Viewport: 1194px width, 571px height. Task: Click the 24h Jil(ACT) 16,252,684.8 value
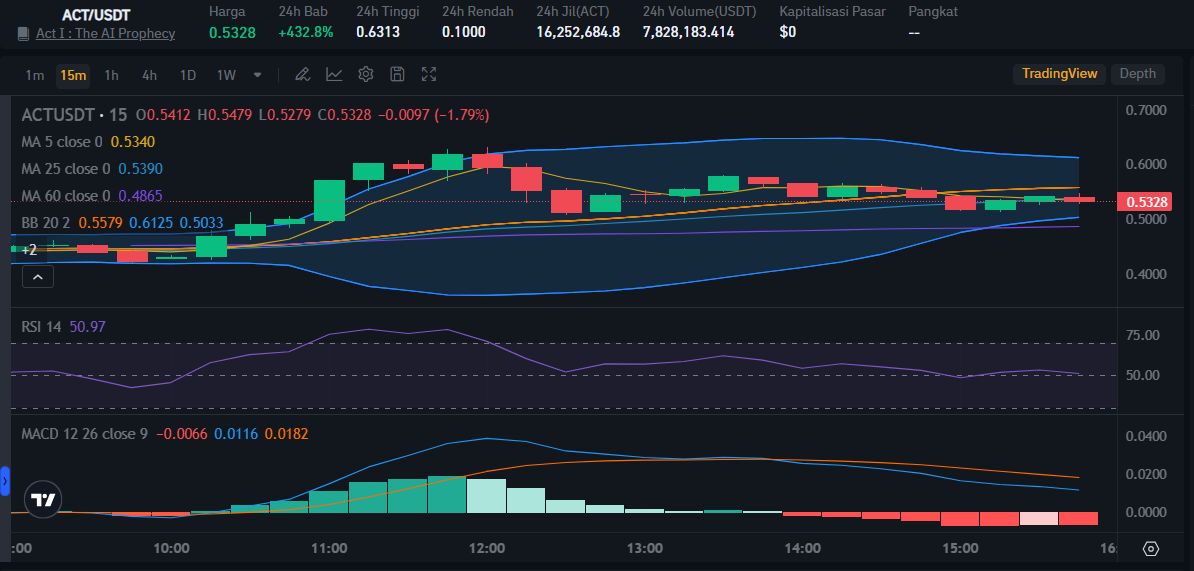[x=578, y=32]
